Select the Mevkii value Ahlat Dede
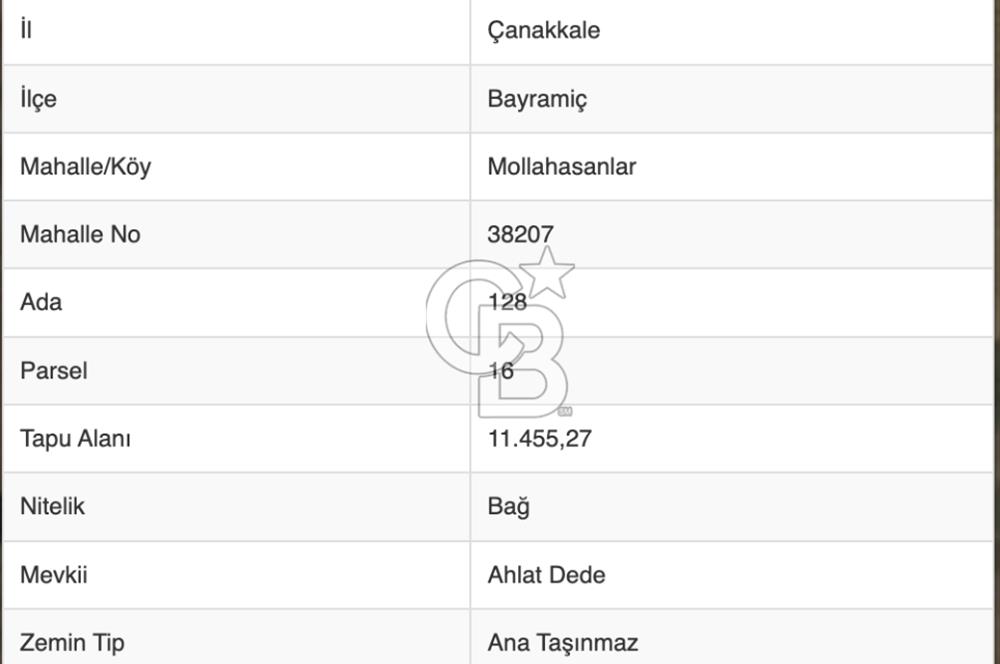This screenshot has height=664, width=1000. click(546, 575)
